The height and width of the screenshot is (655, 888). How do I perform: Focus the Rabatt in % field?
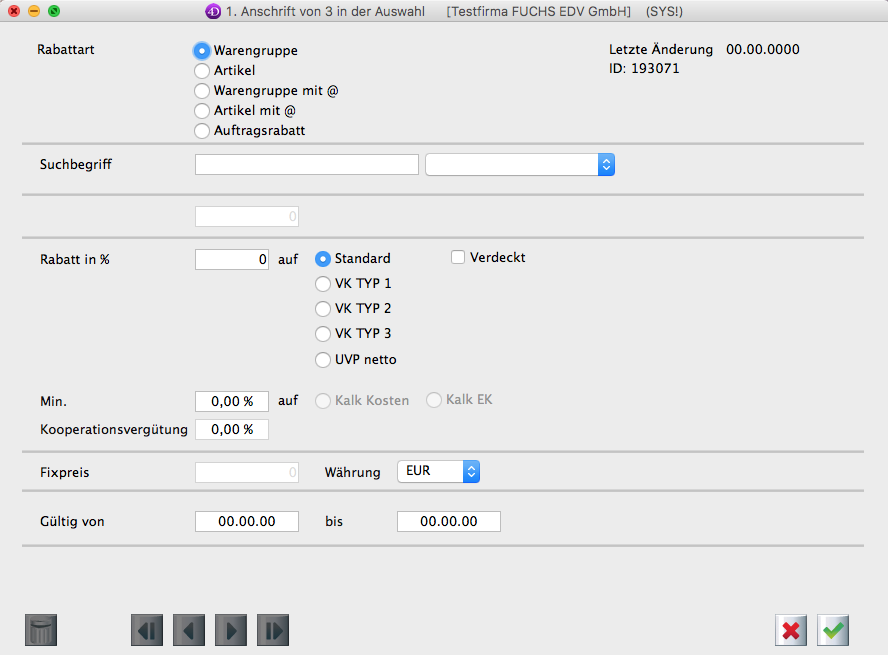coord(232,259)
